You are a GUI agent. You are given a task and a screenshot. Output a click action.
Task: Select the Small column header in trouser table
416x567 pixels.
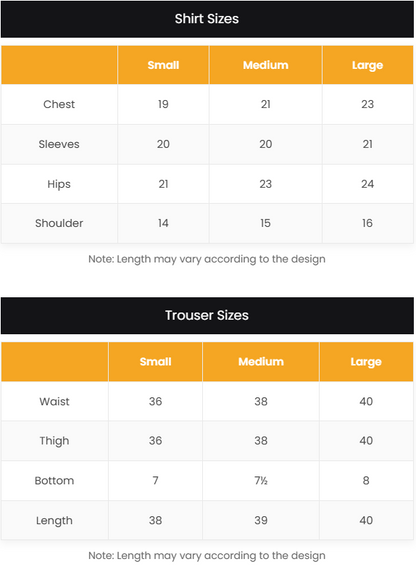coord(156,362)
